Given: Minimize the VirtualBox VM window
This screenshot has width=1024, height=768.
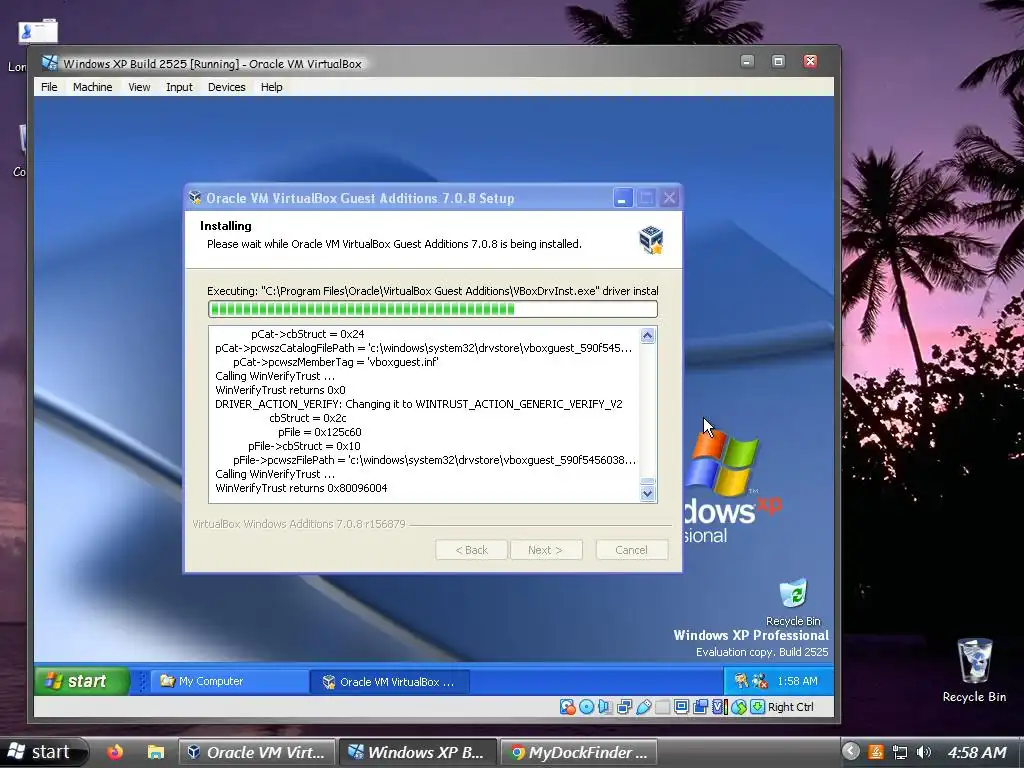Looking at the screenshot, I should click(x=748, y=61).
